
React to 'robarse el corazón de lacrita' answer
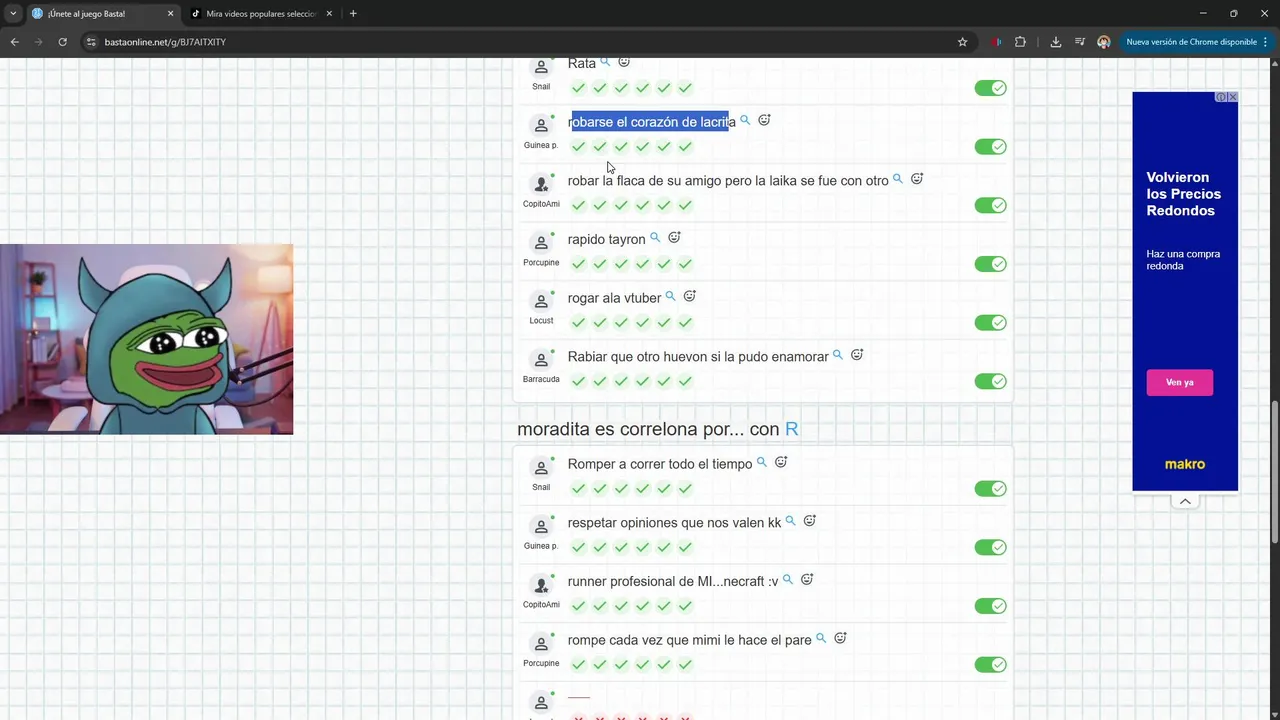pyautogui.click(x=764, y=120)
